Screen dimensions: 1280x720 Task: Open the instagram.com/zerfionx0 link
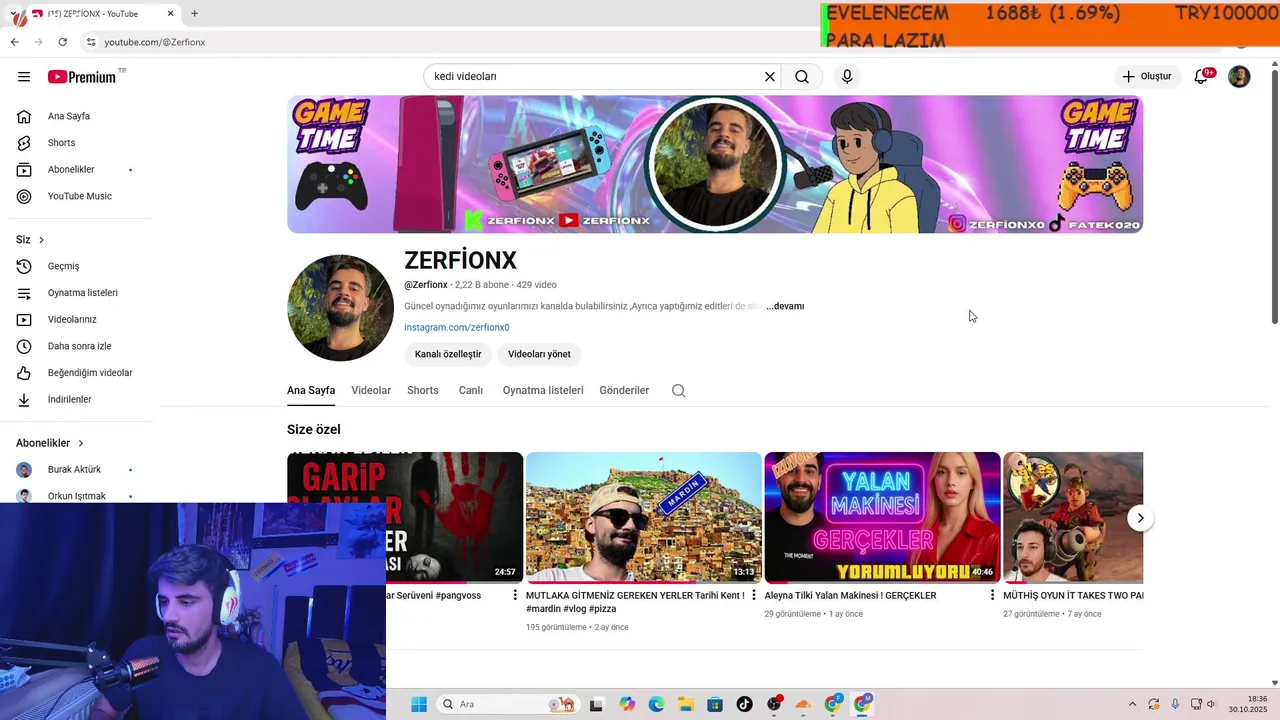pyautogui.click(x=457, y=327)
